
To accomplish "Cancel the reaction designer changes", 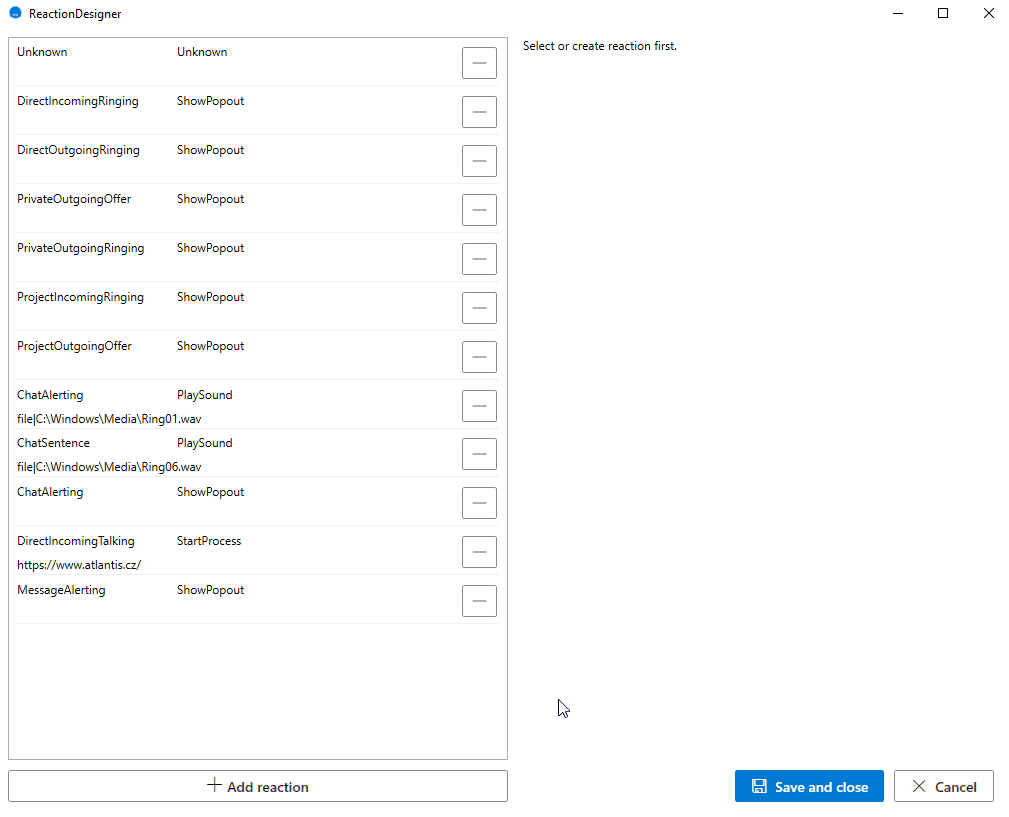I will point(943,786).
